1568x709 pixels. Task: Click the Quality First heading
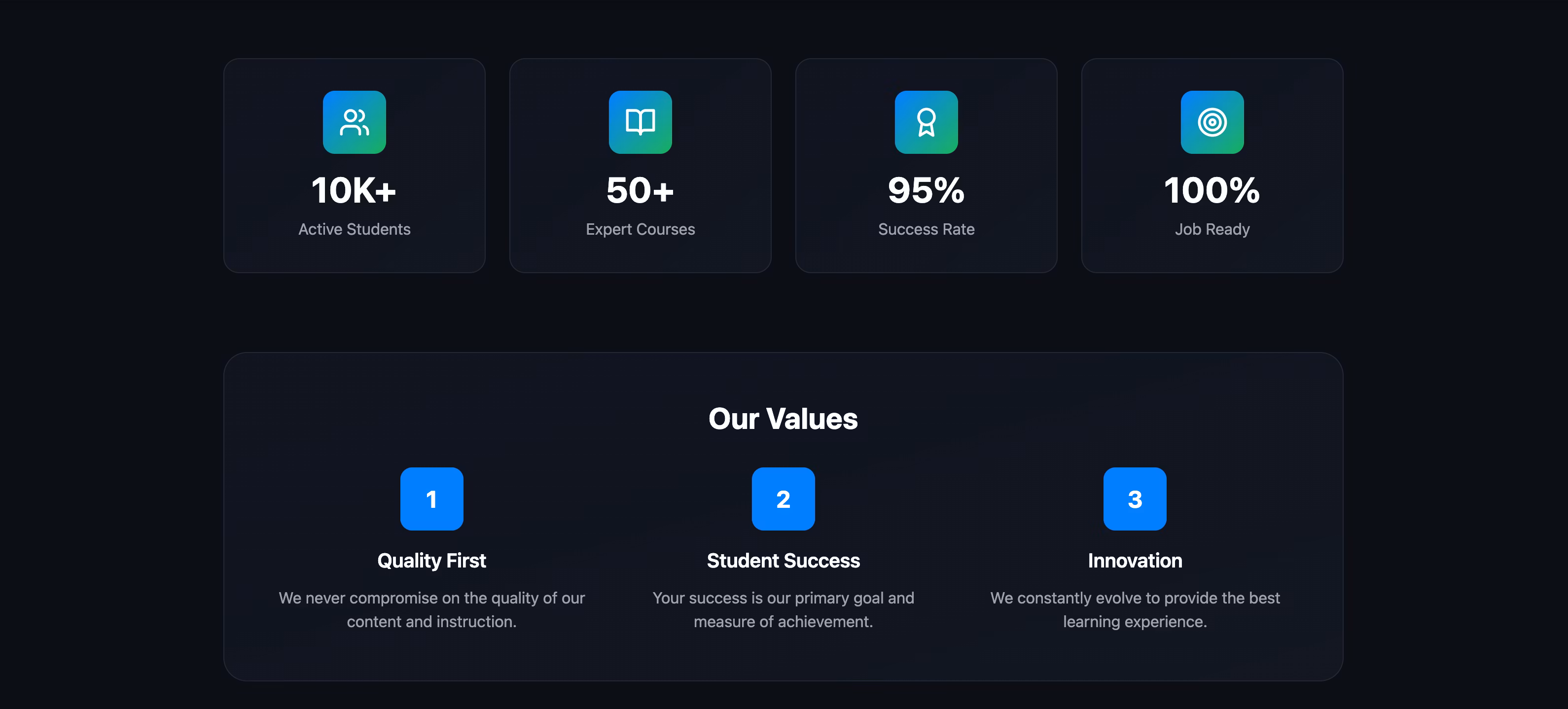click(x=431, y=561)
